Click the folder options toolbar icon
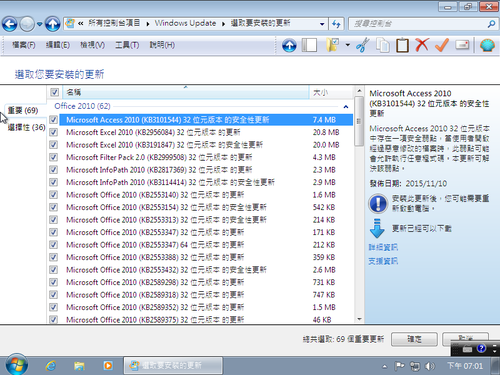The image size is (500, 375). [x=332, y=45]
